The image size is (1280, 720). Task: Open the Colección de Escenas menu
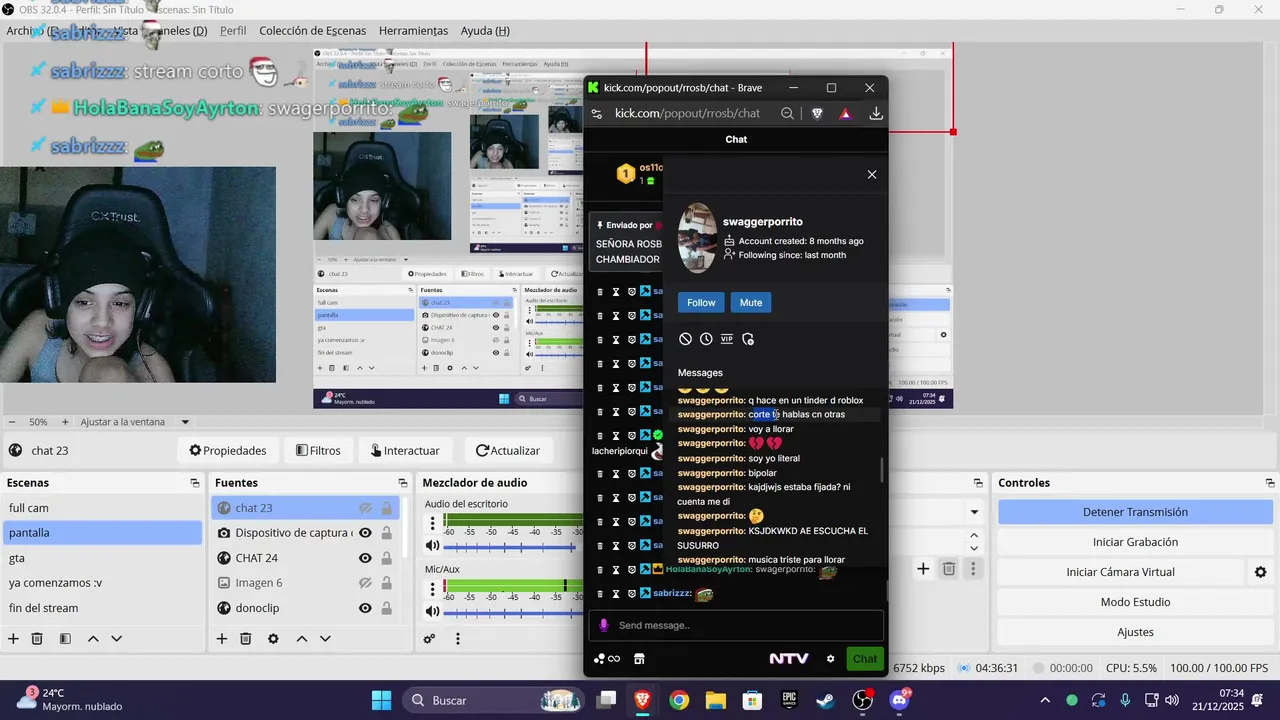(313, 31)
